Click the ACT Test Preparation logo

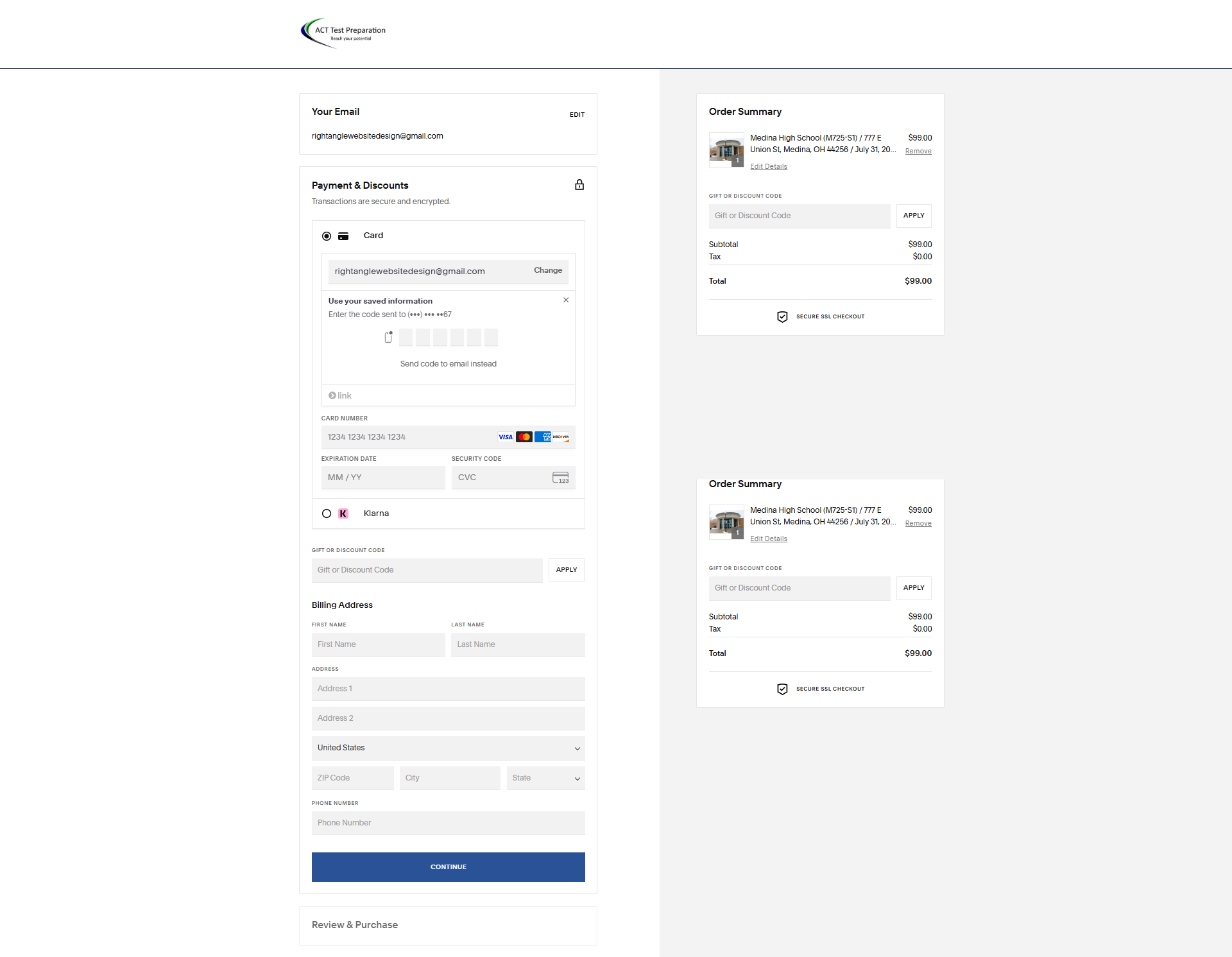(343, 33)
